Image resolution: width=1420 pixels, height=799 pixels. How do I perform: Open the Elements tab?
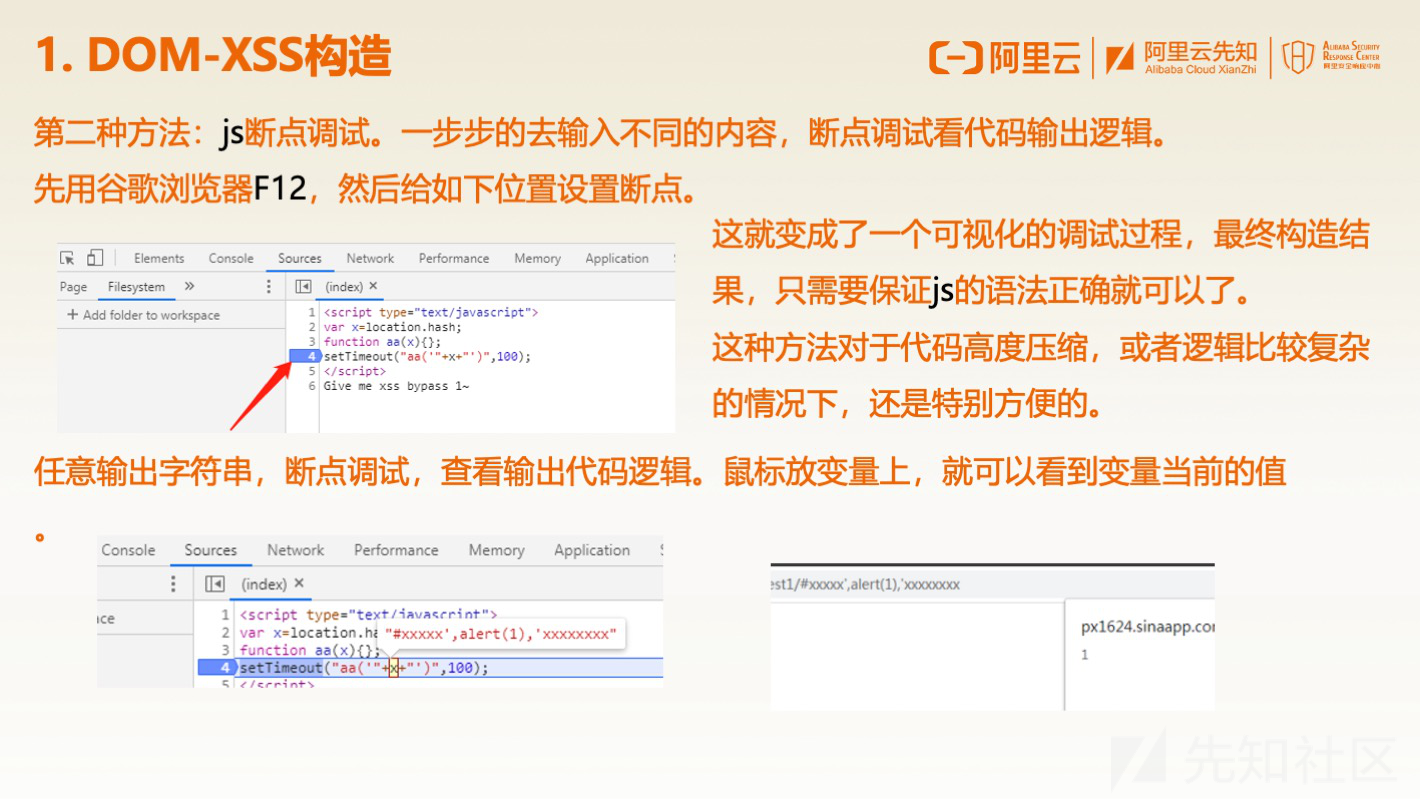[159, 258]
